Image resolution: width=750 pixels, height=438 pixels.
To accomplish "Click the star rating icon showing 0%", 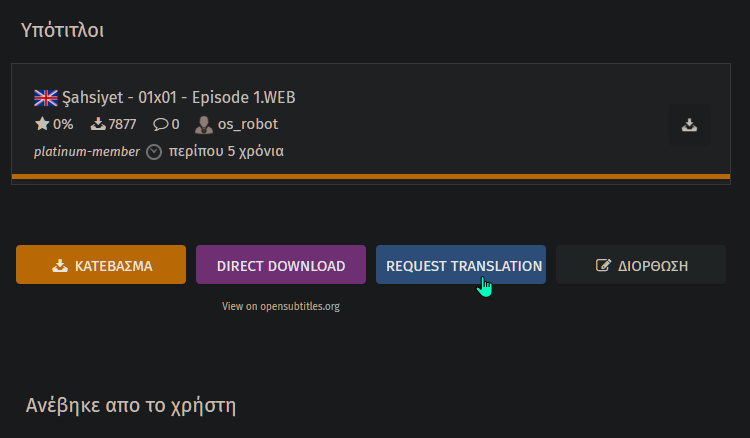I will 42,124.
